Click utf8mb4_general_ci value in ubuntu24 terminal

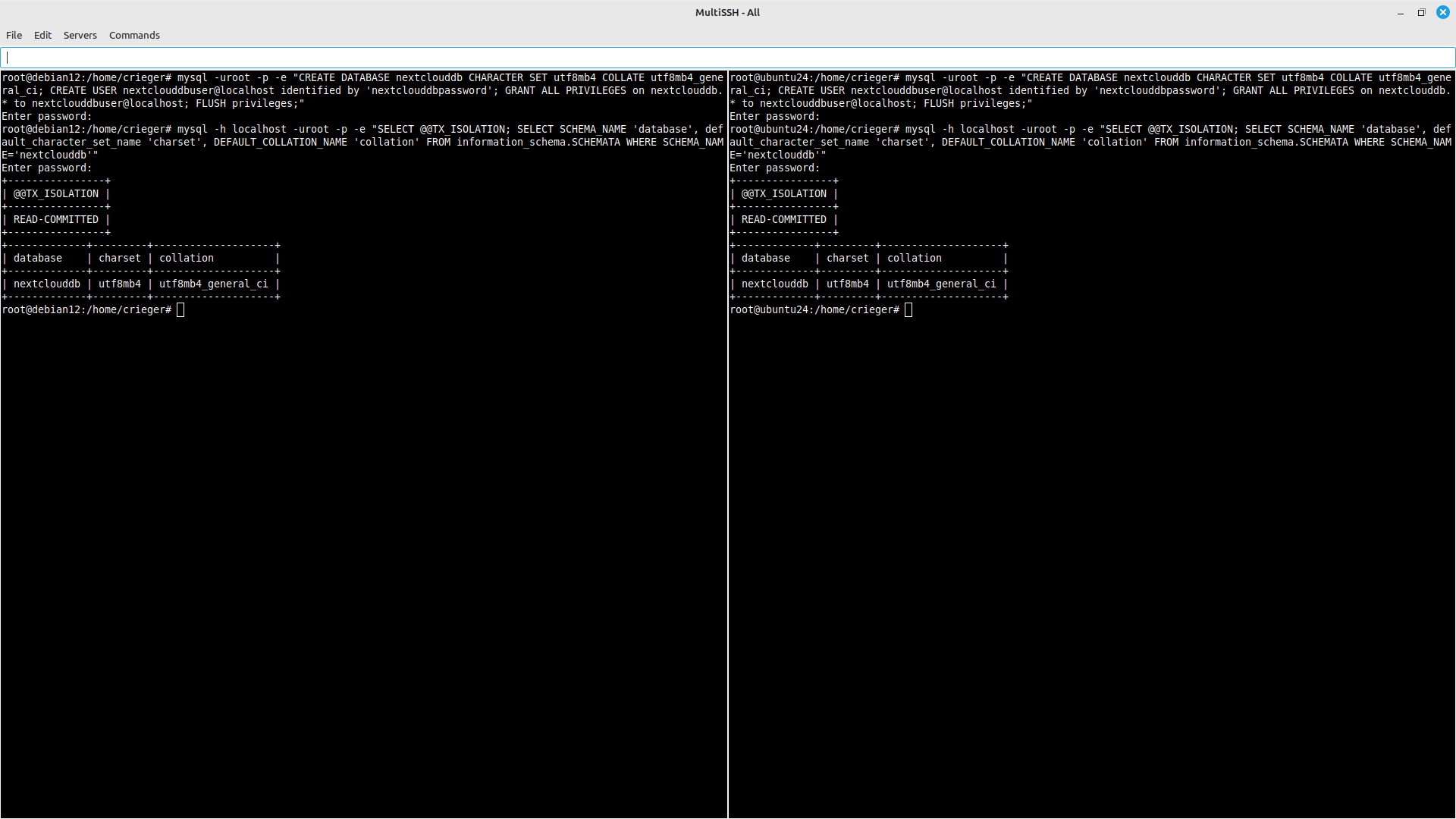click(942, 284)
